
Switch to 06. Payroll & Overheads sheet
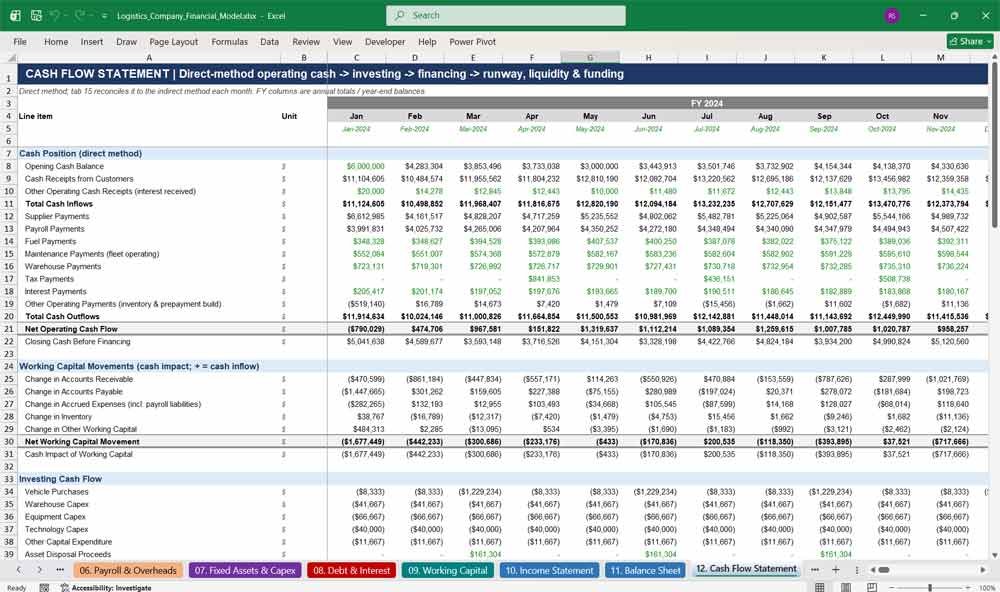click(x=128, y=570)
